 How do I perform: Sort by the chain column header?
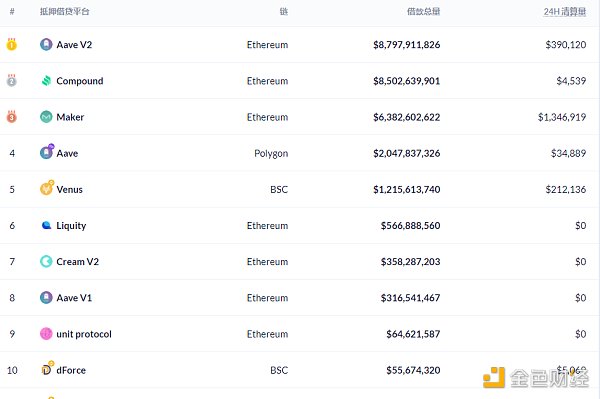pyautogui.click(x=284, y=11)
